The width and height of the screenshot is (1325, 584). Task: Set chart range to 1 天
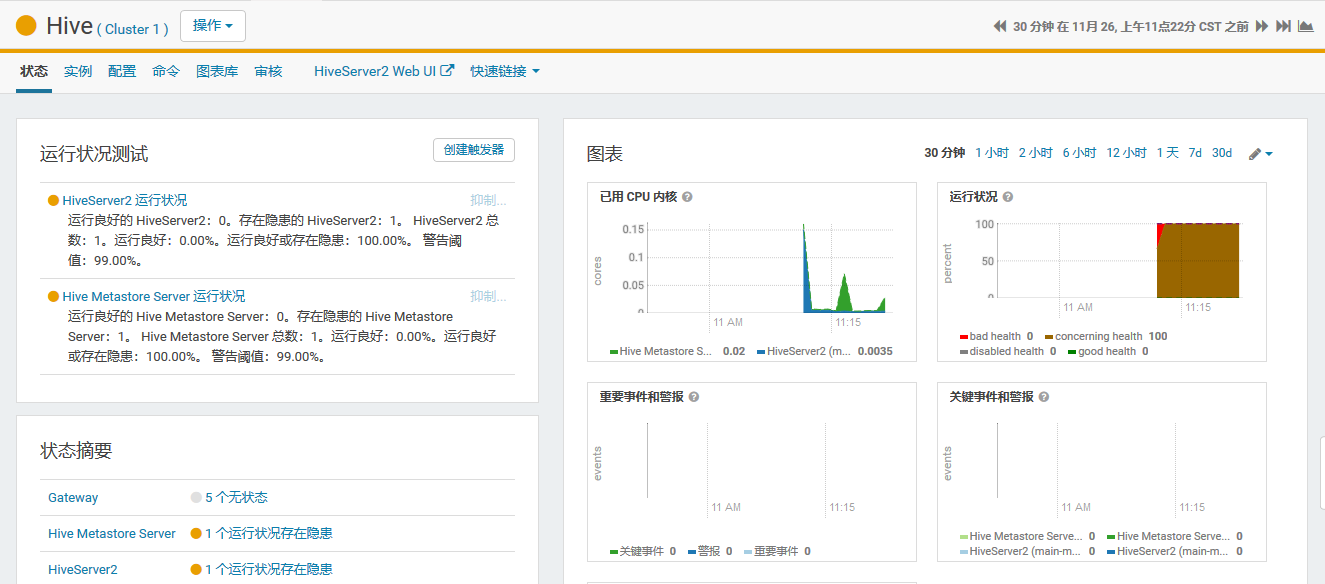pyautogui.click(x=1168, y=153)
